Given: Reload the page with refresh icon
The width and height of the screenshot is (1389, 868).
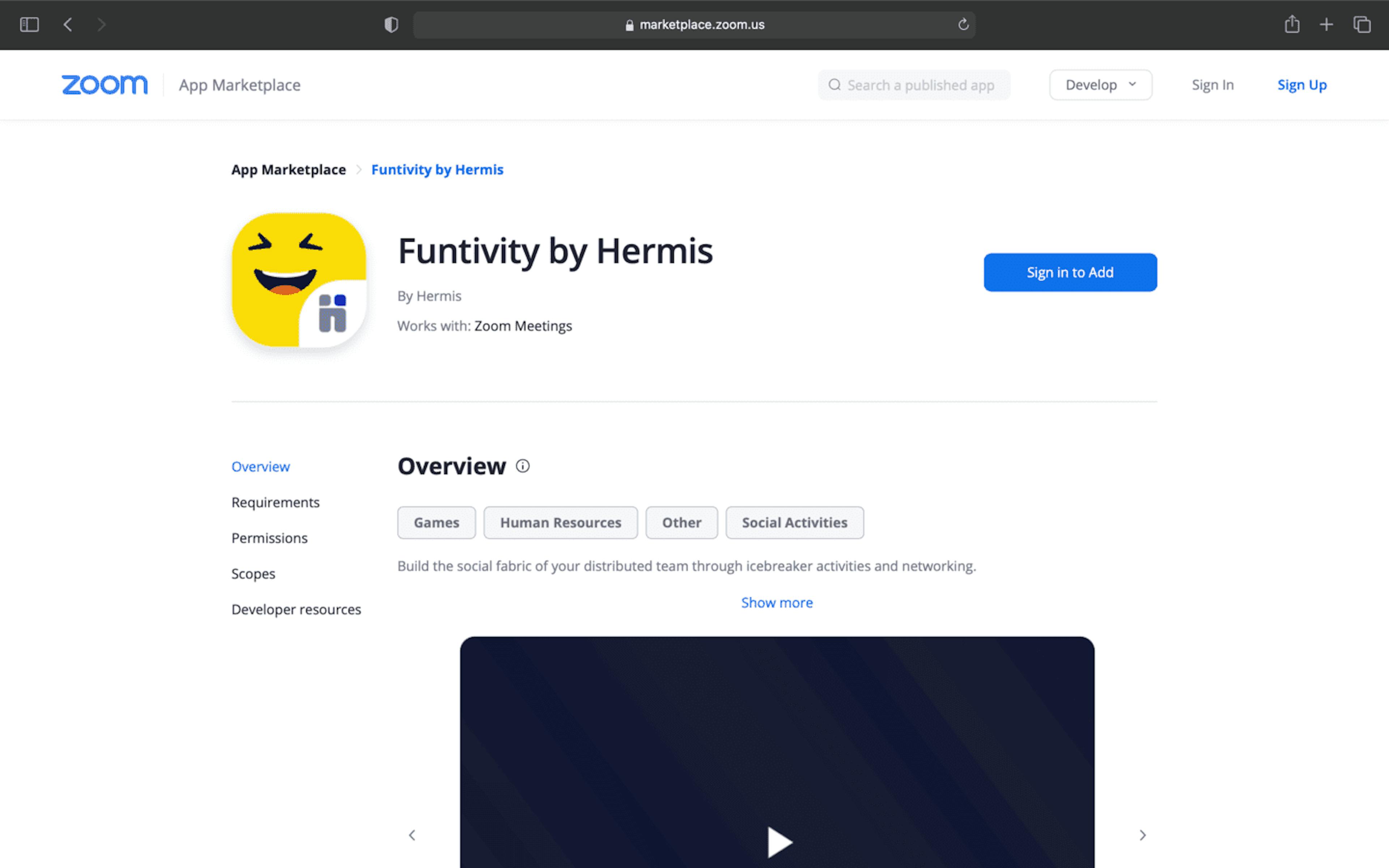Looking at the screenshot, I should pos(963,25).
